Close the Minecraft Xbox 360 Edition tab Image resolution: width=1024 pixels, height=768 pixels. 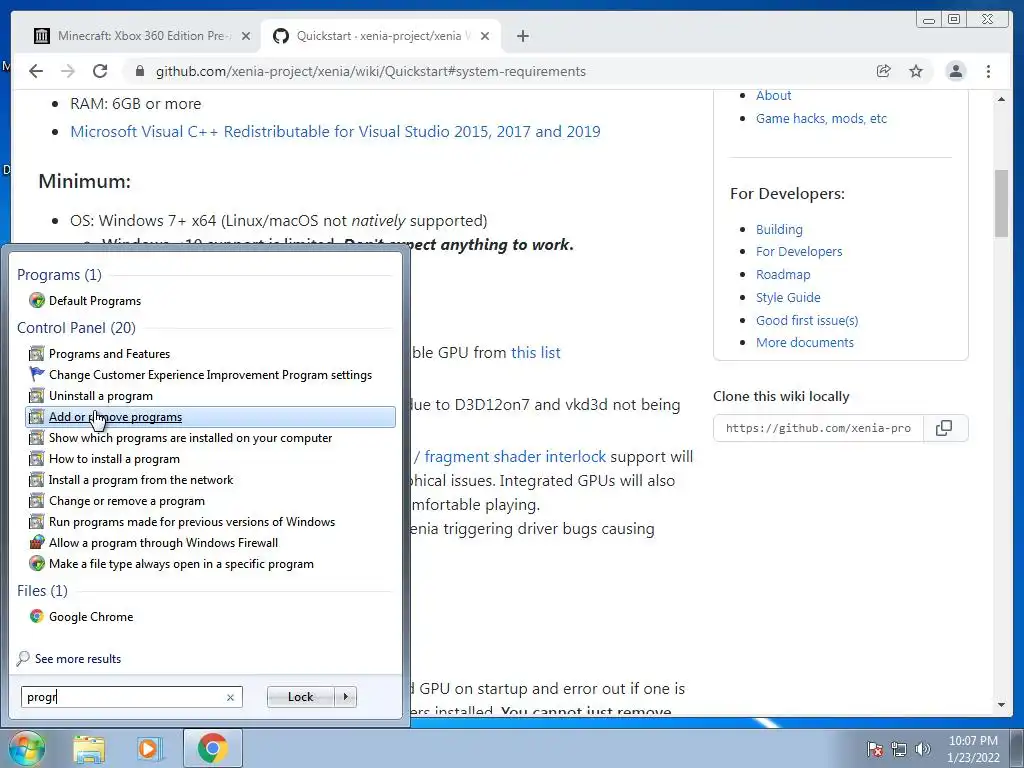(x=246, y=36)
